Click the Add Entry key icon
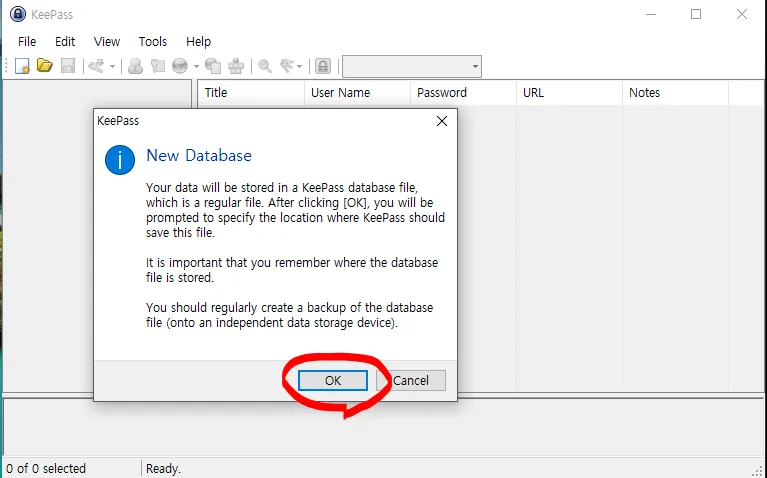The height and width of the screenshot is (478, 767). coord(96,66)
